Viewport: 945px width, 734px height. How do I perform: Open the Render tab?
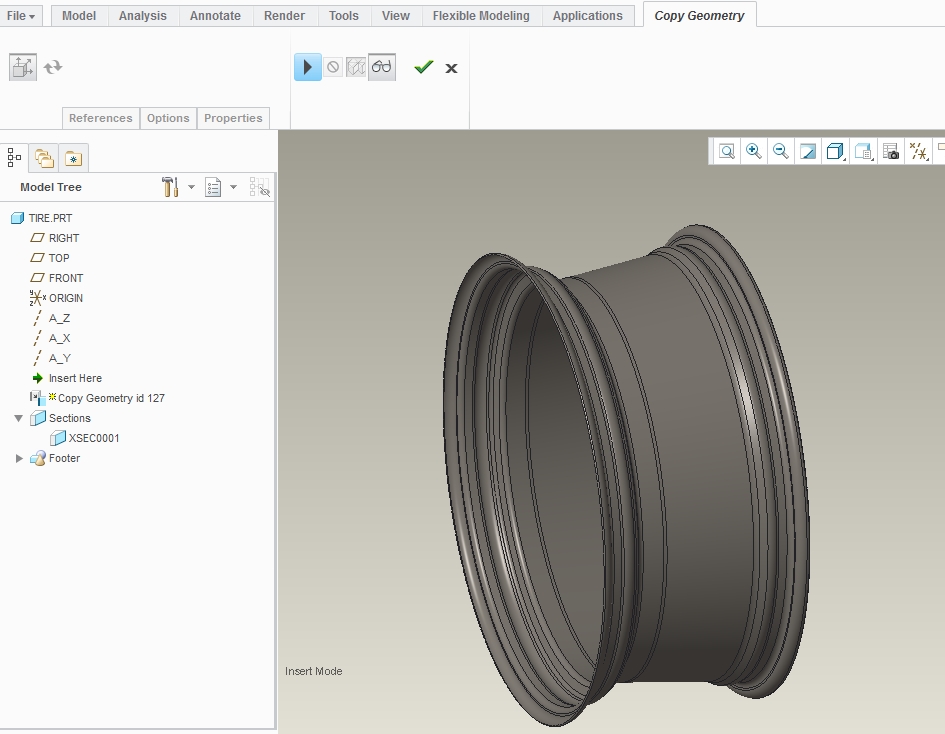(284, 16)
